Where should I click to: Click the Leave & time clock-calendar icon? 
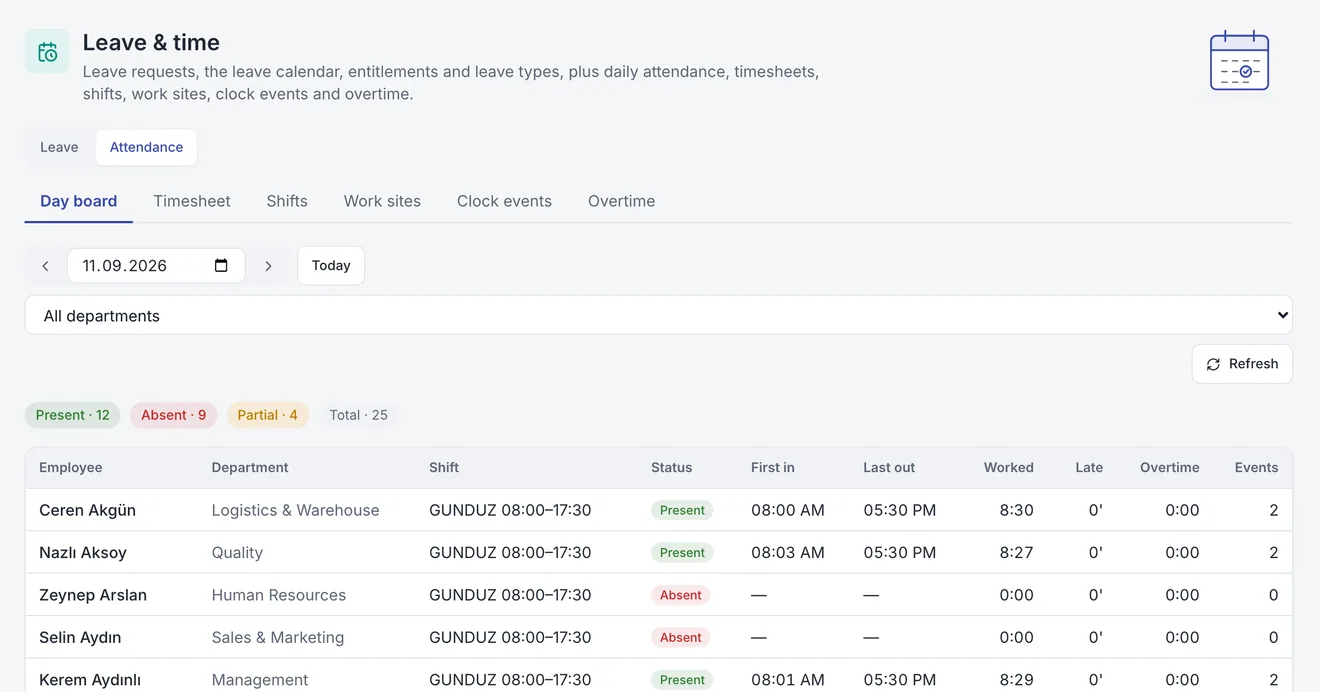coord(47,51)
